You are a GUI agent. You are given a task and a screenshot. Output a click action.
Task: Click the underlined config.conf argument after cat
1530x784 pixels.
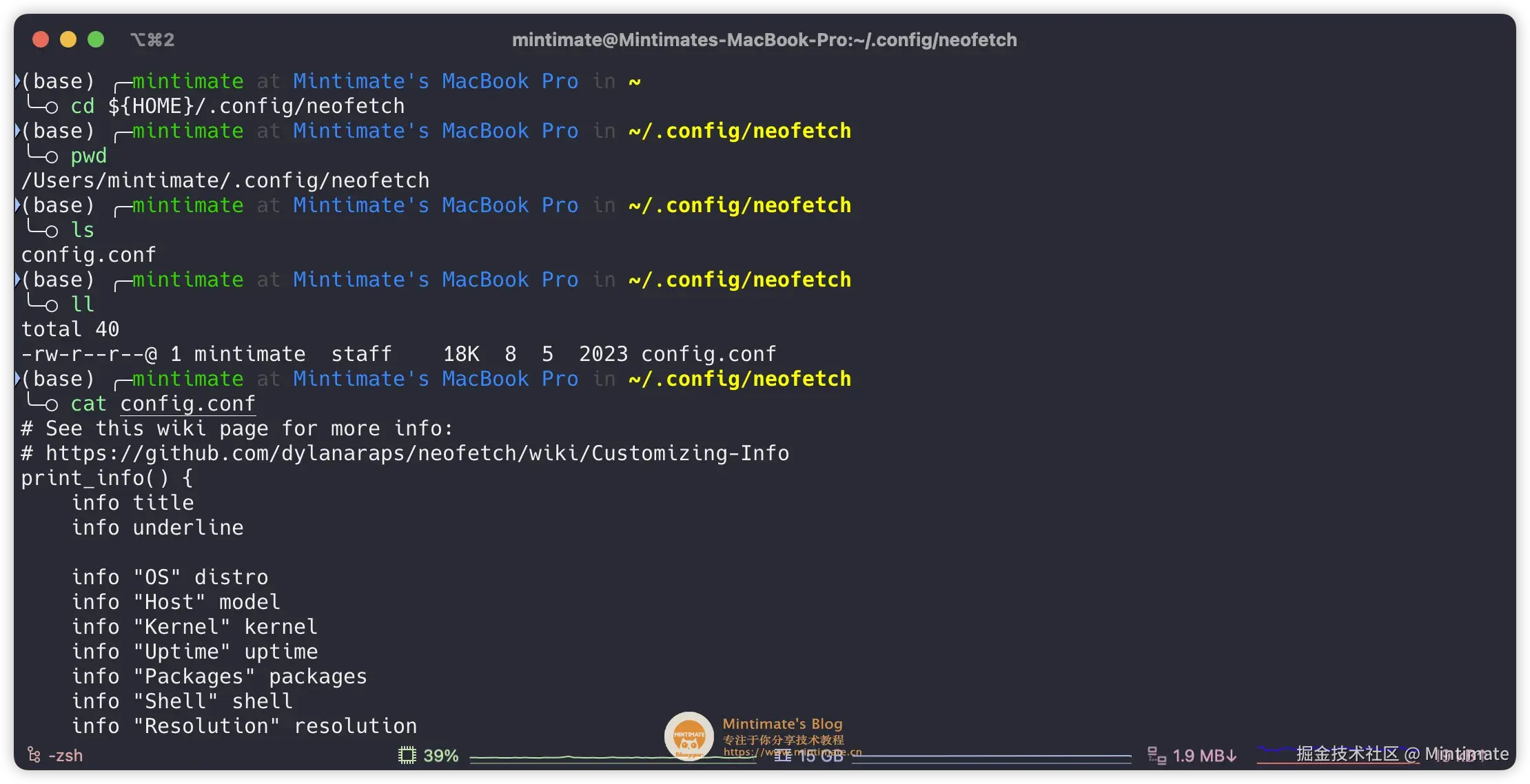187,404
